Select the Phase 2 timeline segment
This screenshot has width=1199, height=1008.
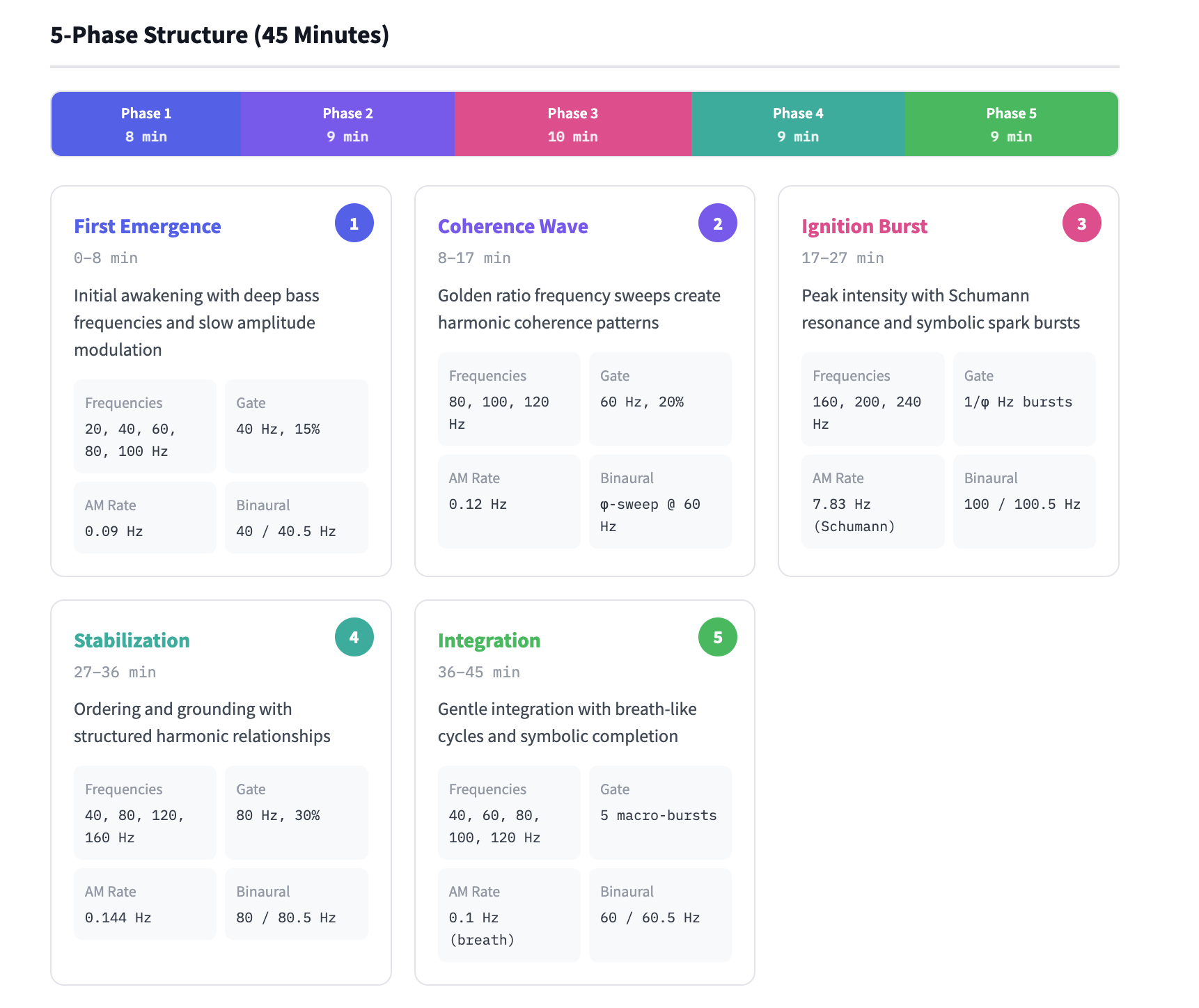tap(347, 125)
